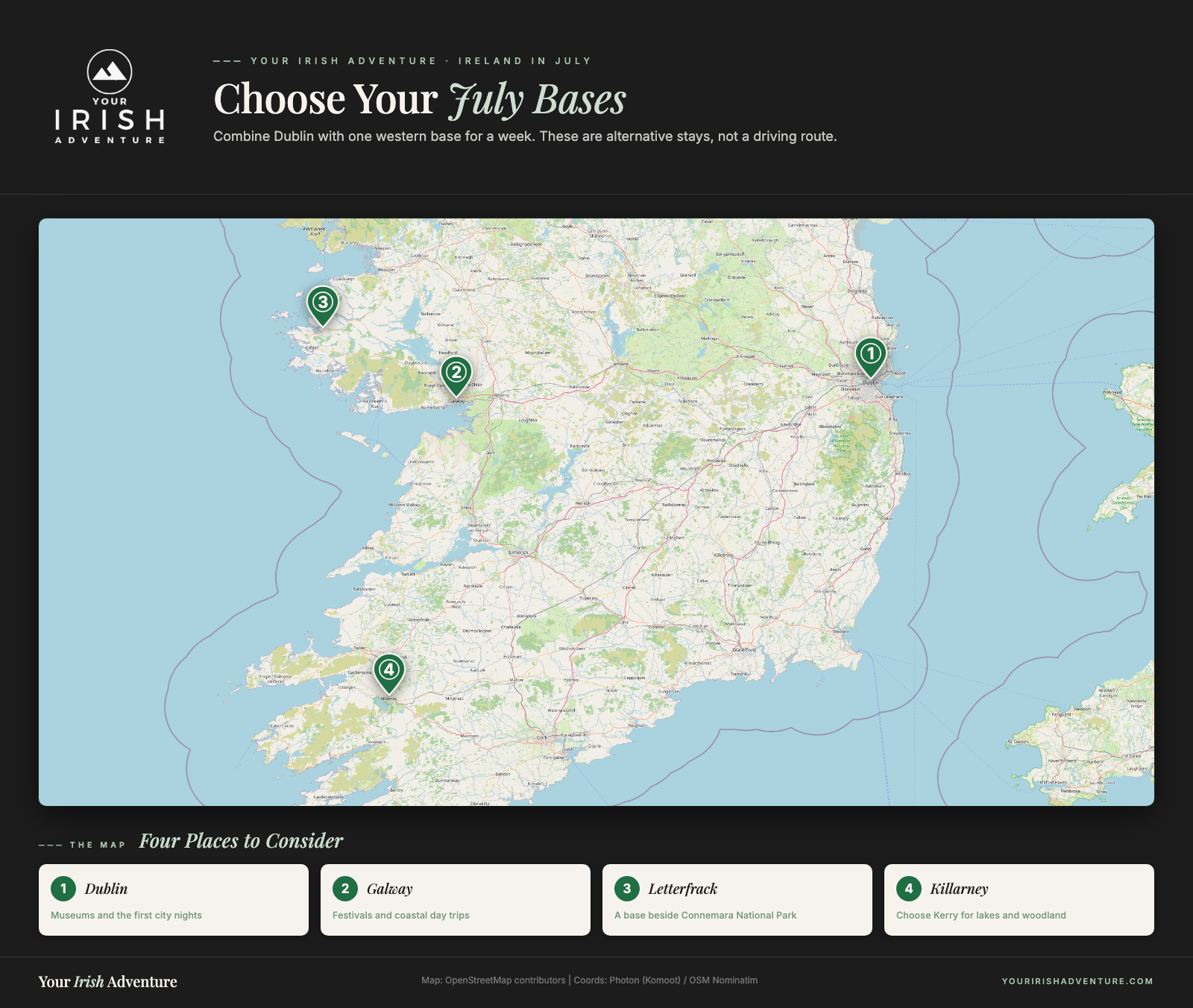This screenshot has width=1193, height=1008.
Task: Click the green number 1 badge beside Dublin
Action: (x=63, y=888)
